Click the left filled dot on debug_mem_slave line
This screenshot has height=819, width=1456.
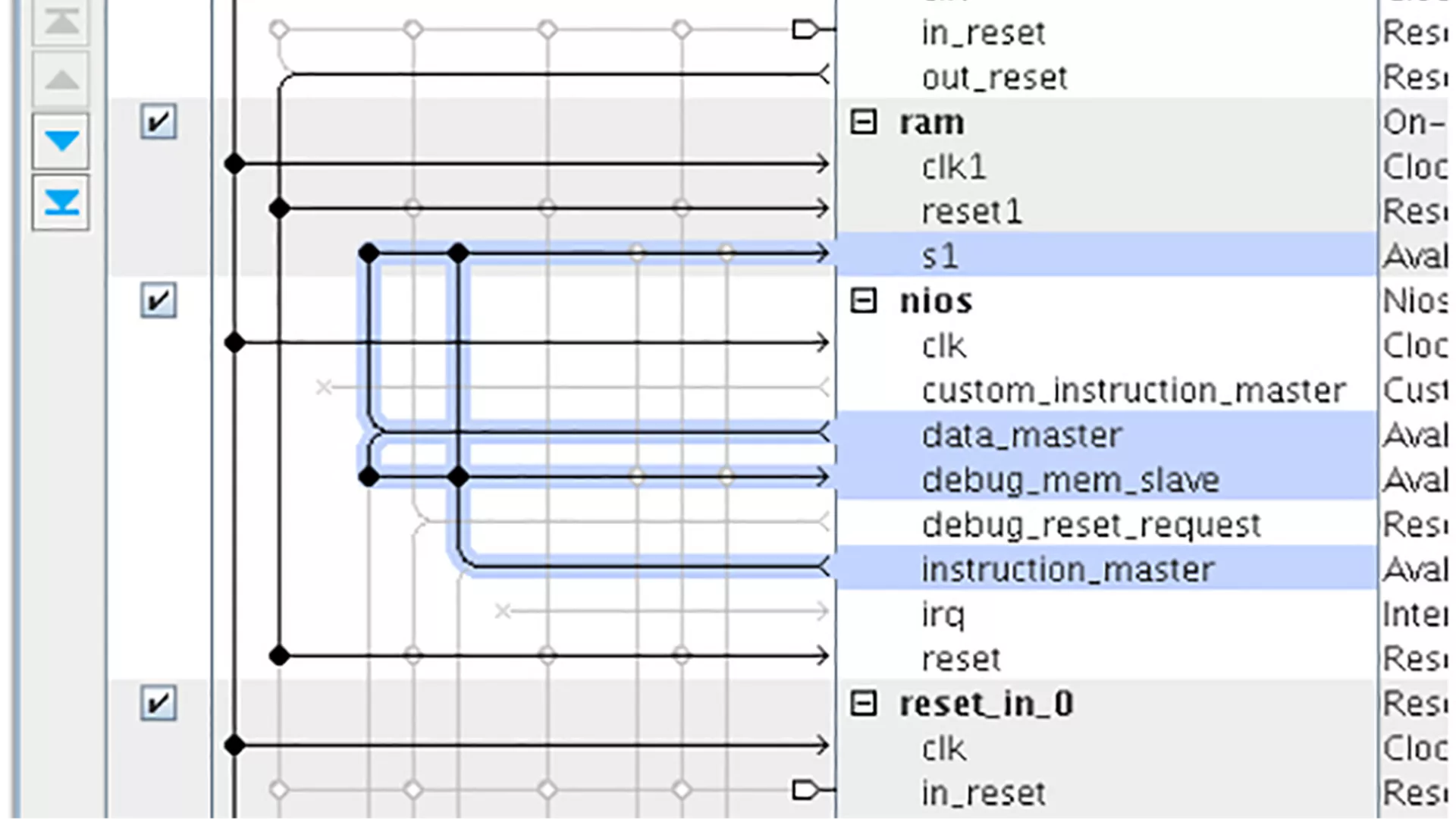369,477
